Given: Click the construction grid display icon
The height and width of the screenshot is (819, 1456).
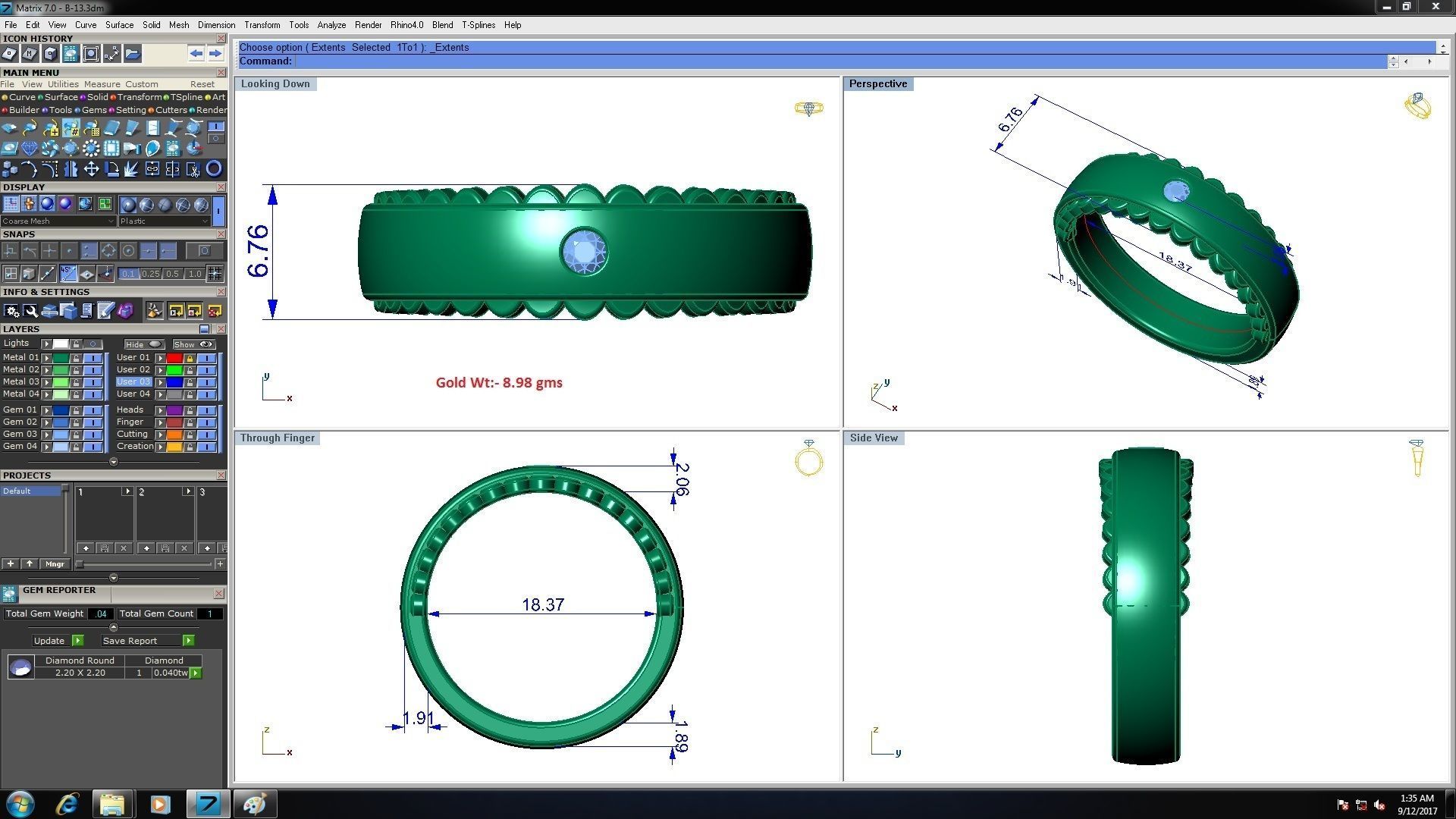Looking at the screenshot, I should [11, 203].
